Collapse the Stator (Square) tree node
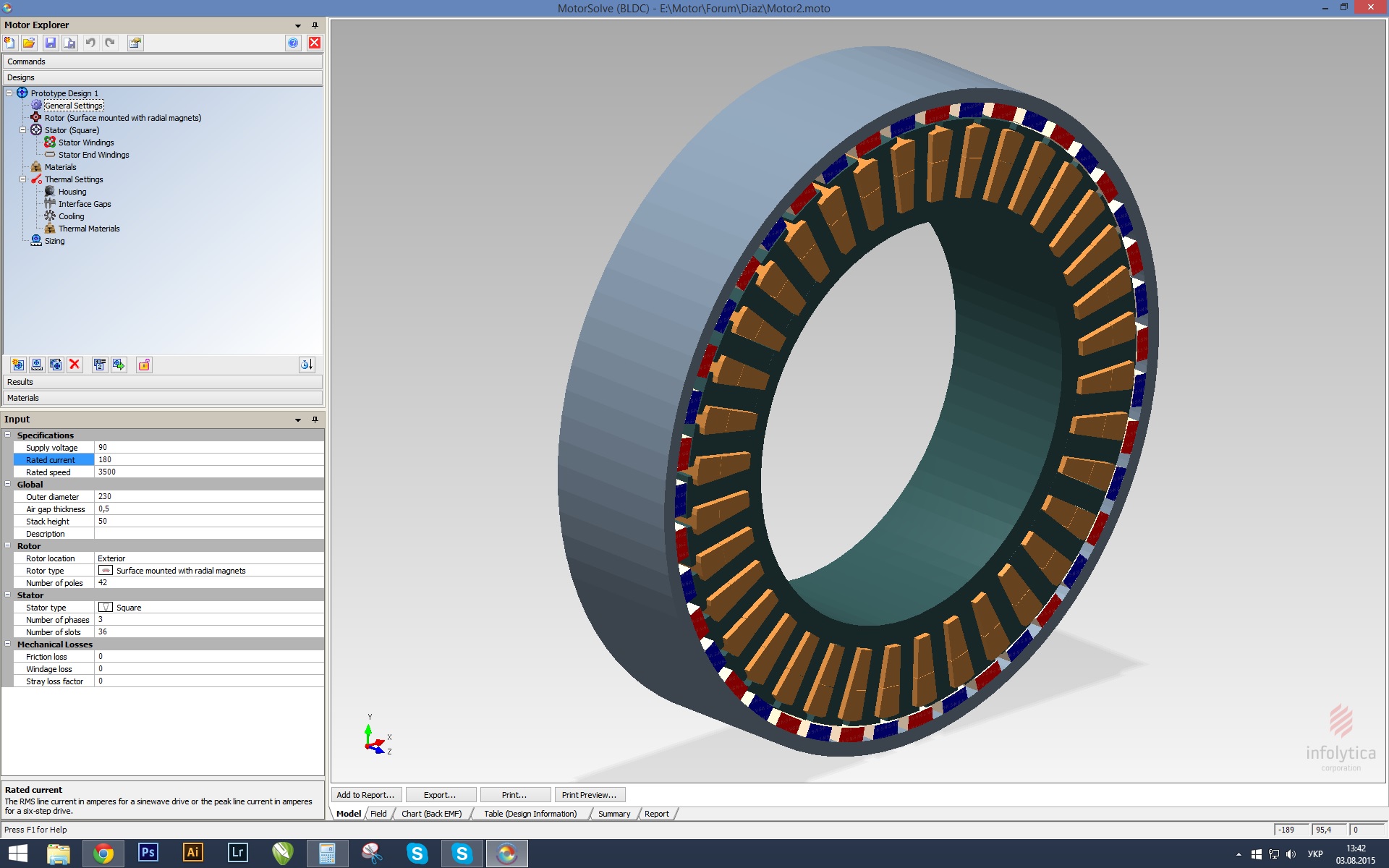The image size is (1389, 868). [x=22, y=130]
